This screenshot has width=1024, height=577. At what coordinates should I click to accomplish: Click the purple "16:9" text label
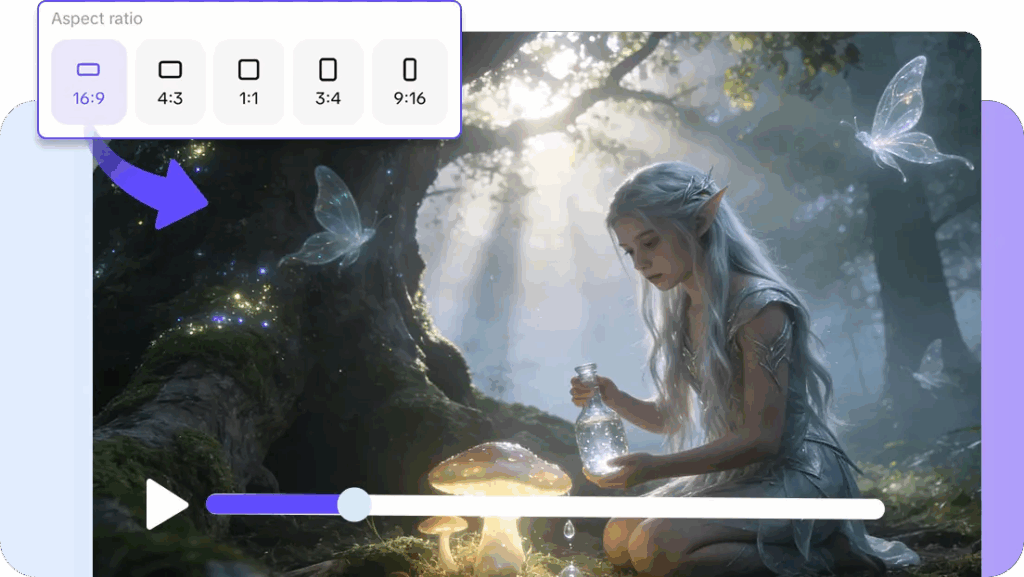[x=89, y=99]
